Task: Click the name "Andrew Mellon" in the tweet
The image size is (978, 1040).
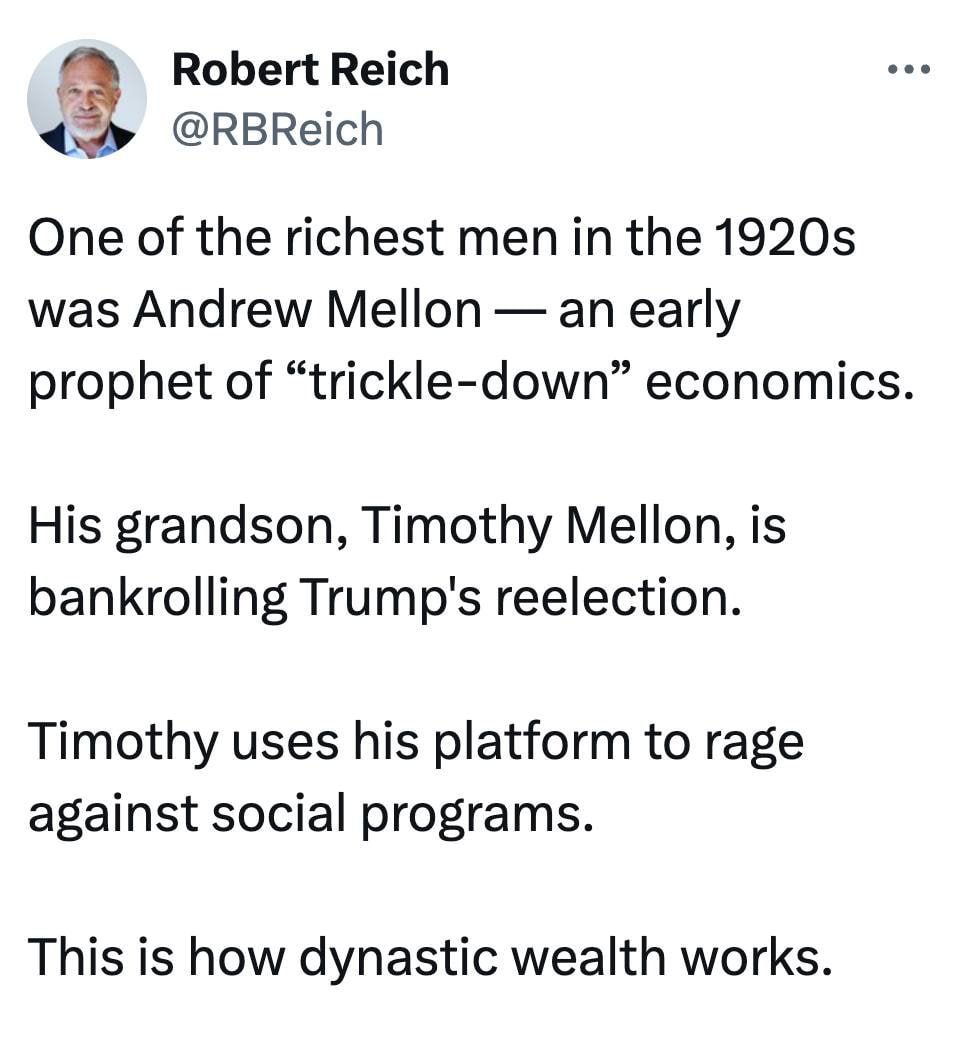Action: pyautogui.click(x=307, y=312)
